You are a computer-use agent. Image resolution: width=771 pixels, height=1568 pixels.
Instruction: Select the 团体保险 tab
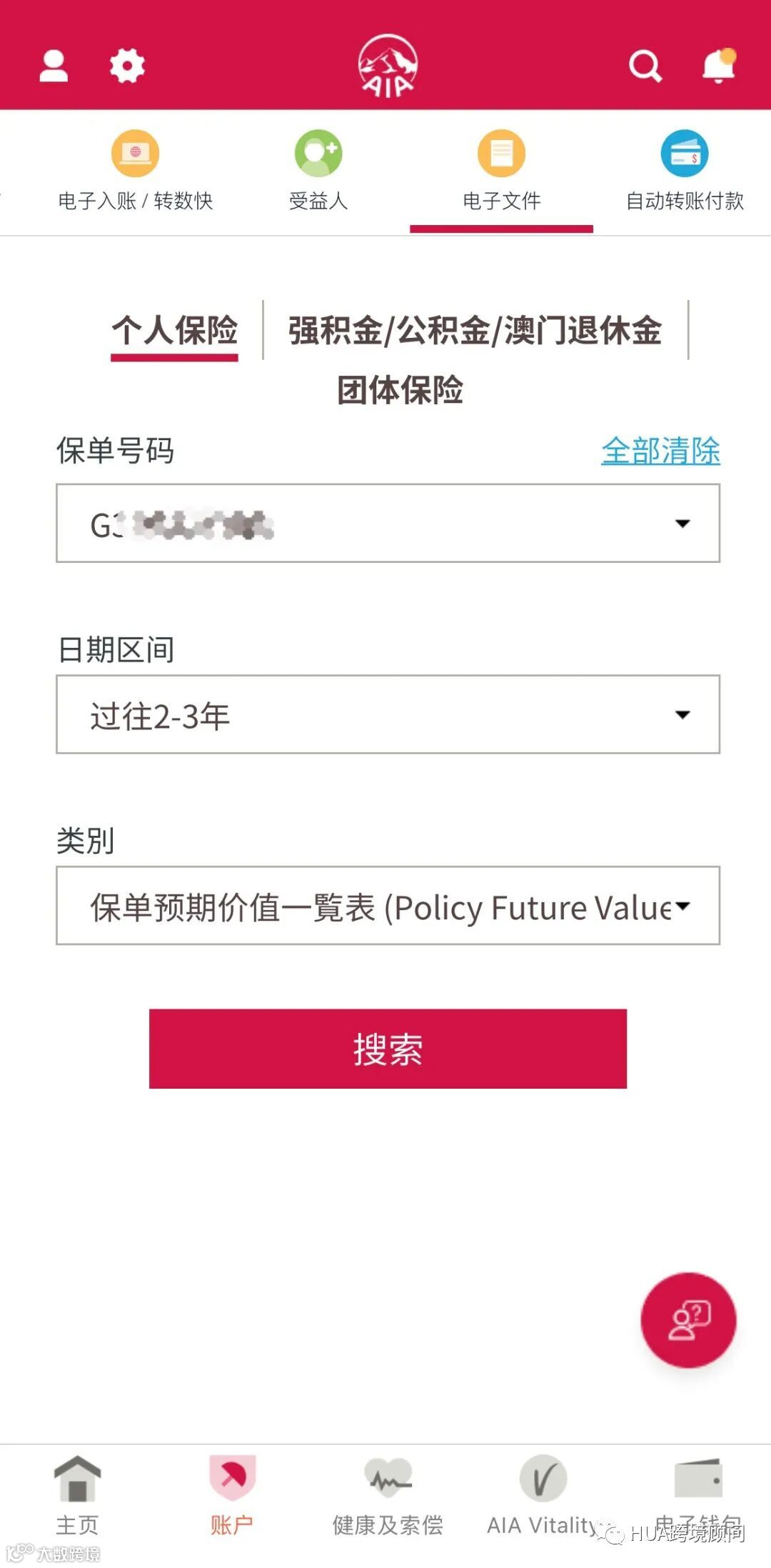400,390
